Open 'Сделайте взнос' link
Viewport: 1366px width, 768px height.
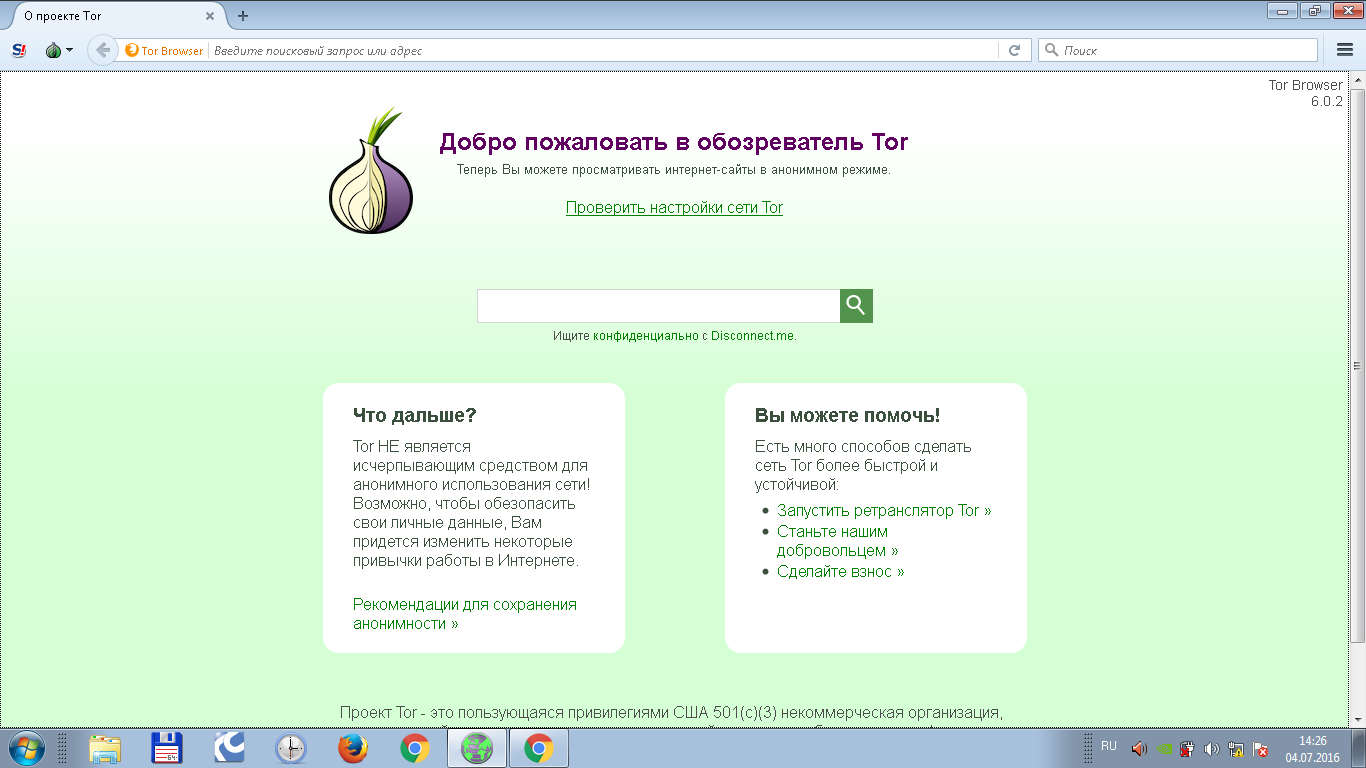tap(840, 572)
